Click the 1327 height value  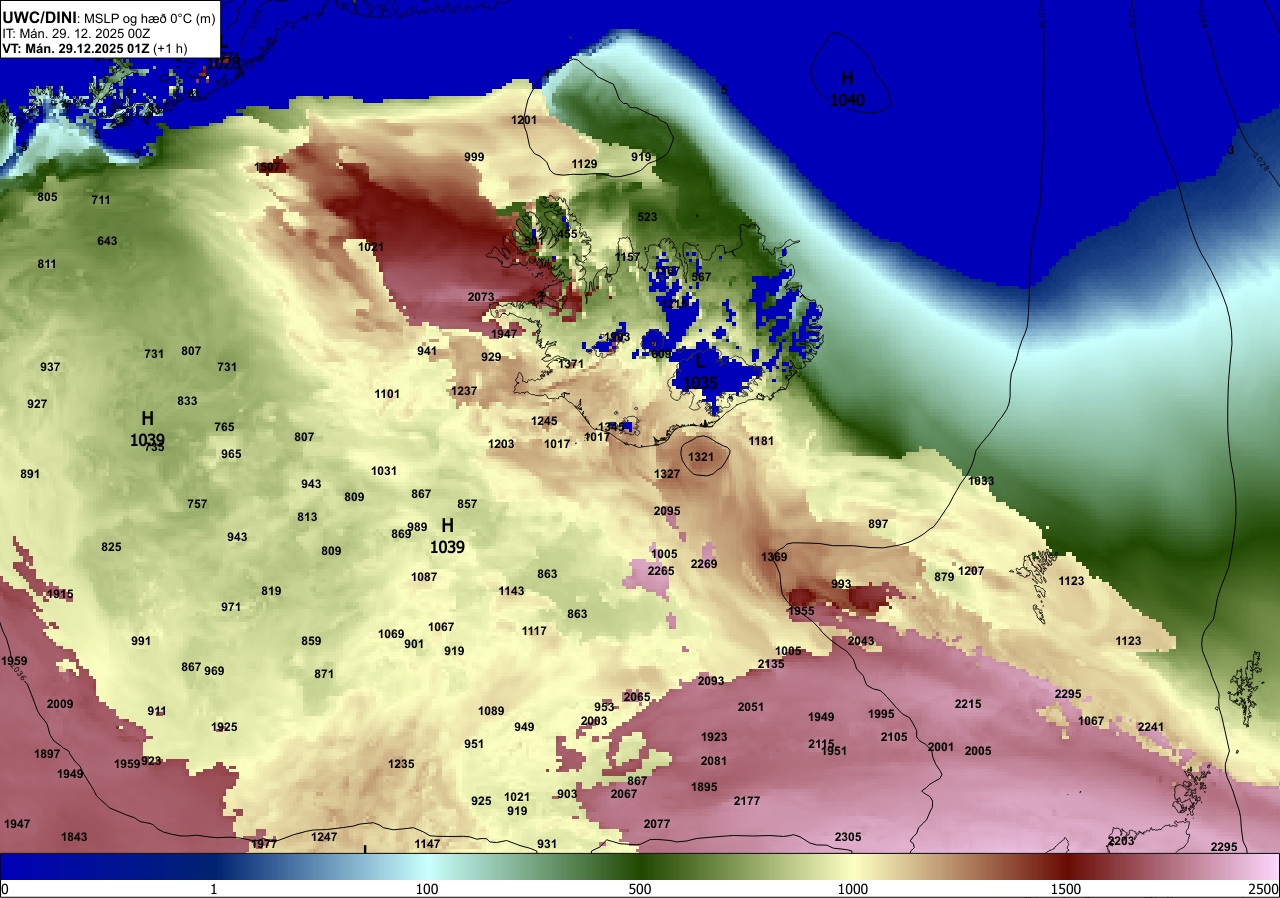[x=667, y=474]
